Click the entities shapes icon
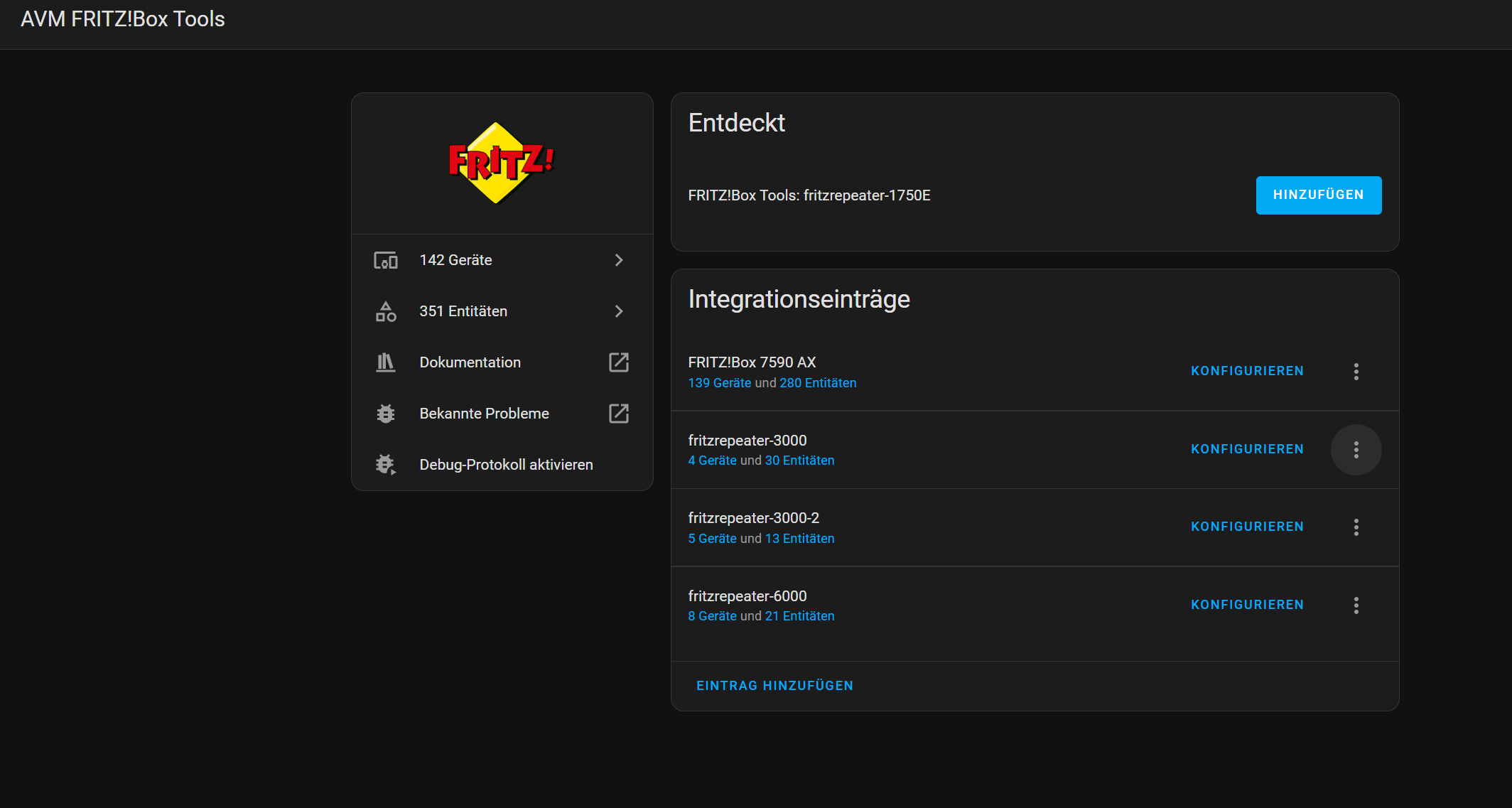Screen dimensions: 1512x808 (x=386, y=311)
